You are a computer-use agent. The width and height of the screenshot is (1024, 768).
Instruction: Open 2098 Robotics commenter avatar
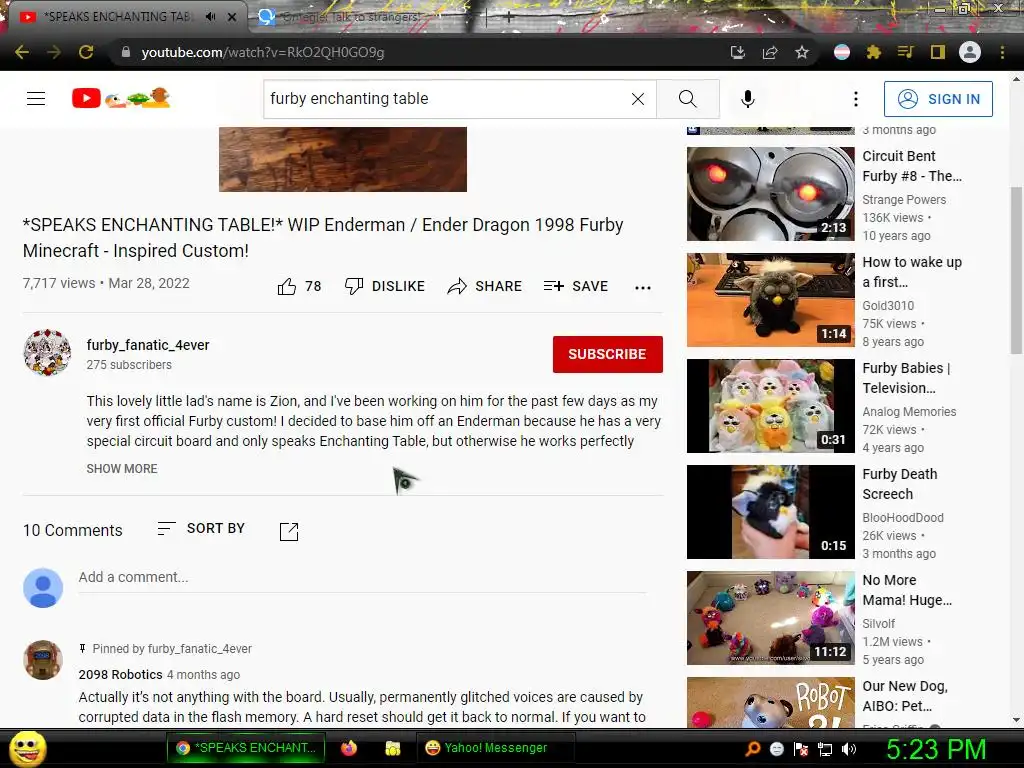43,660
